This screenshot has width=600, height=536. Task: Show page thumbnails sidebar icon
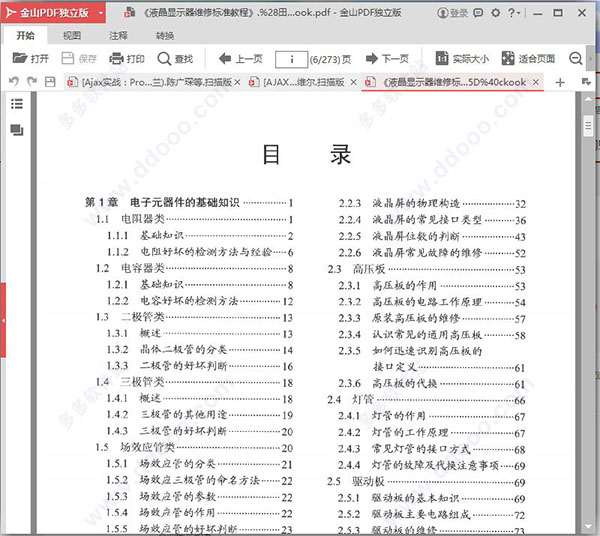(x=17, y=130)
